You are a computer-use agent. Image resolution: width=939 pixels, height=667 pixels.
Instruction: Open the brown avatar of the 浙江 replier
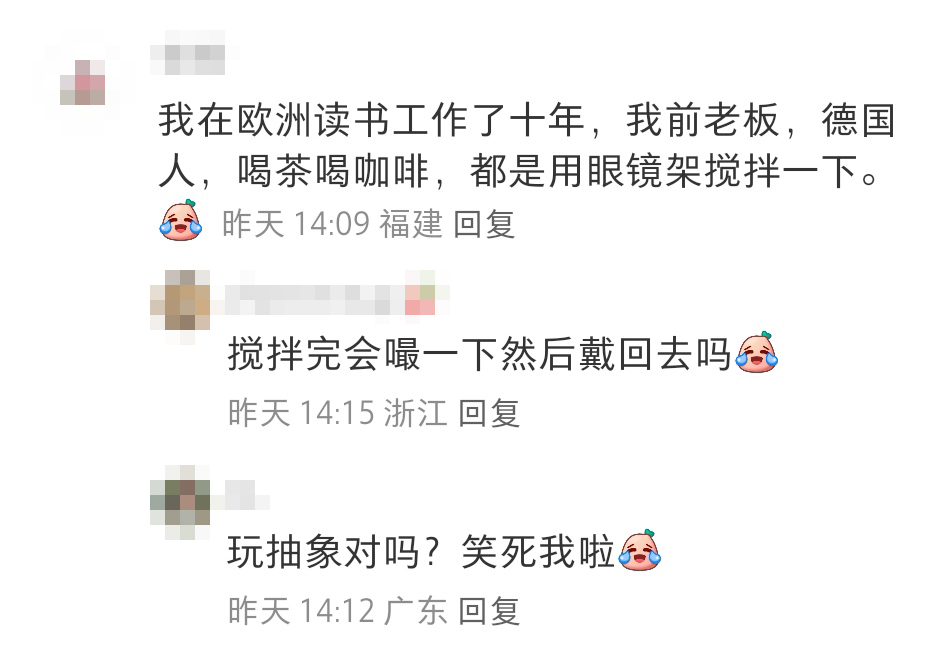[180, 300]
